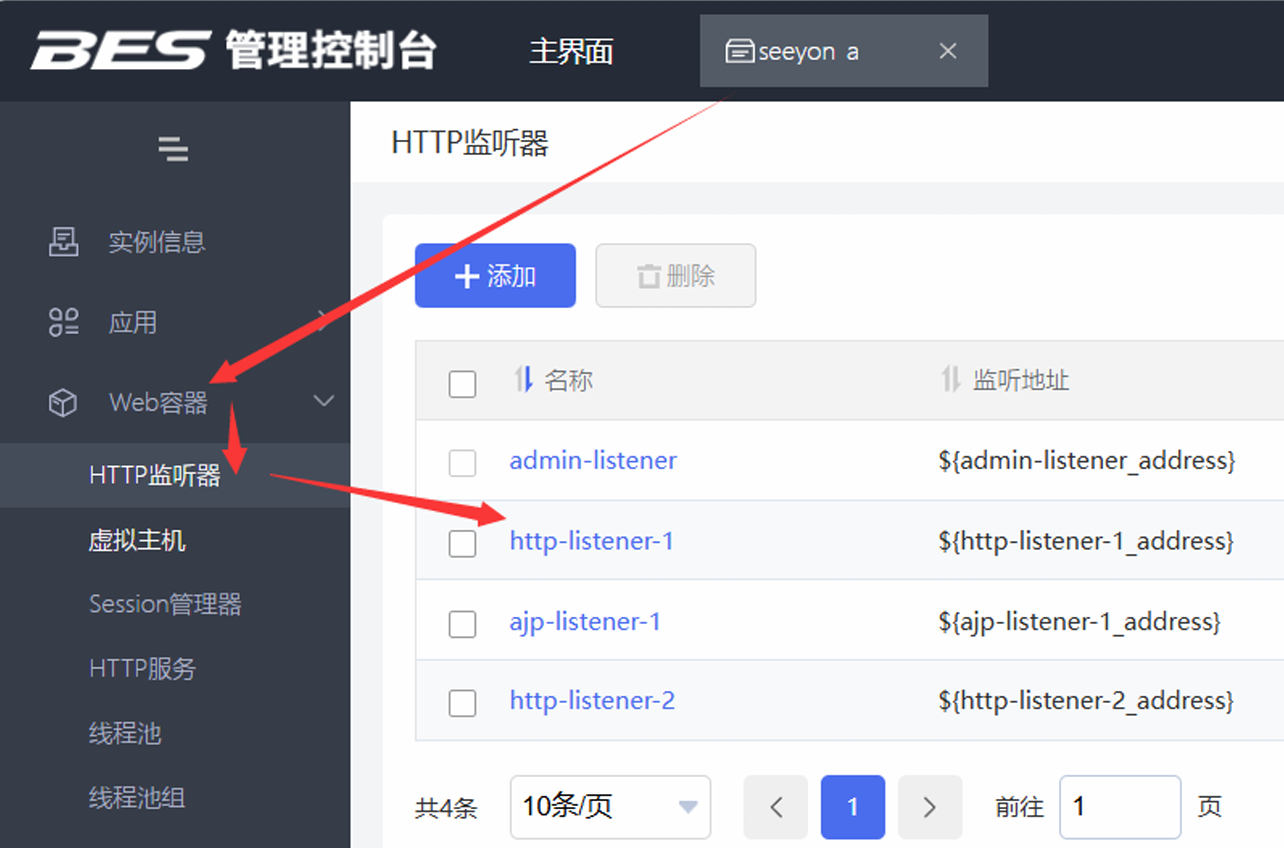The height and width of the screenshot is (848, 1284).
Task: Select Session管理器 in the sidebar
Action: (165, 604)
